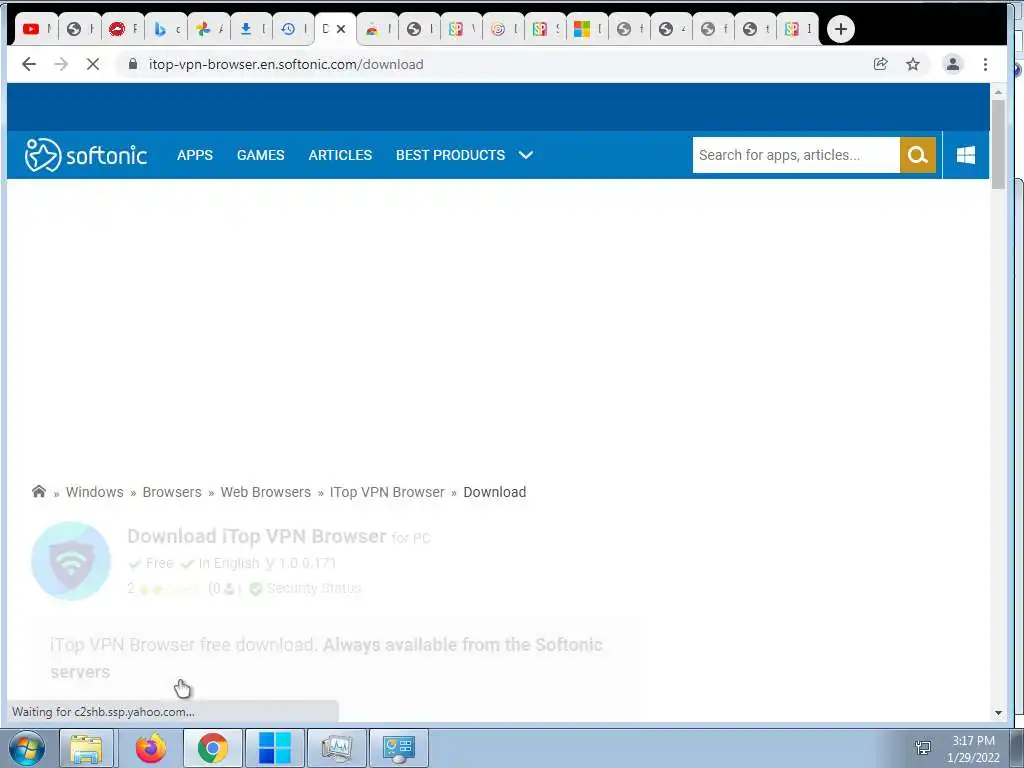Stop loading the page

click(x=93, y=64)
